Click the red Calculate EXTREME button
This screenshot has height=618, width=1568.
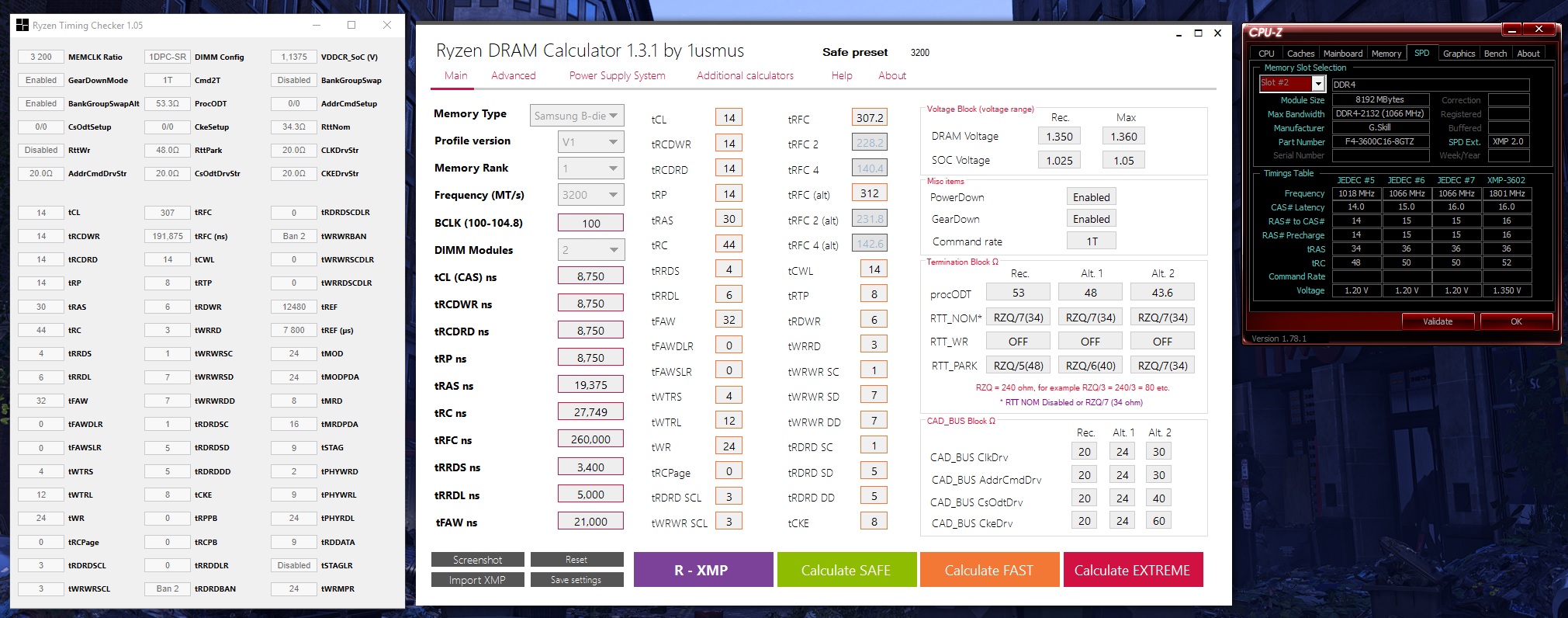pos(1133,570)
